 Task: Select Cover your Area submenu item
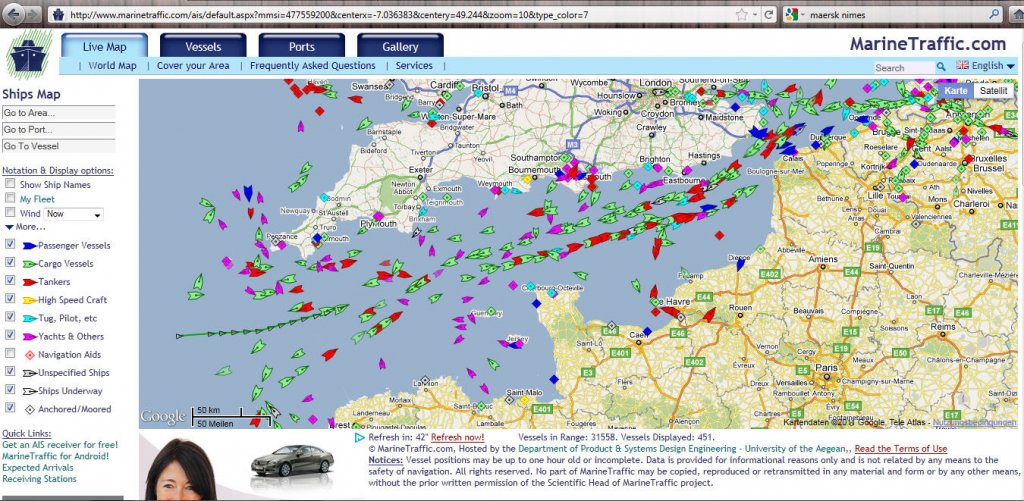tap(193, 65)
